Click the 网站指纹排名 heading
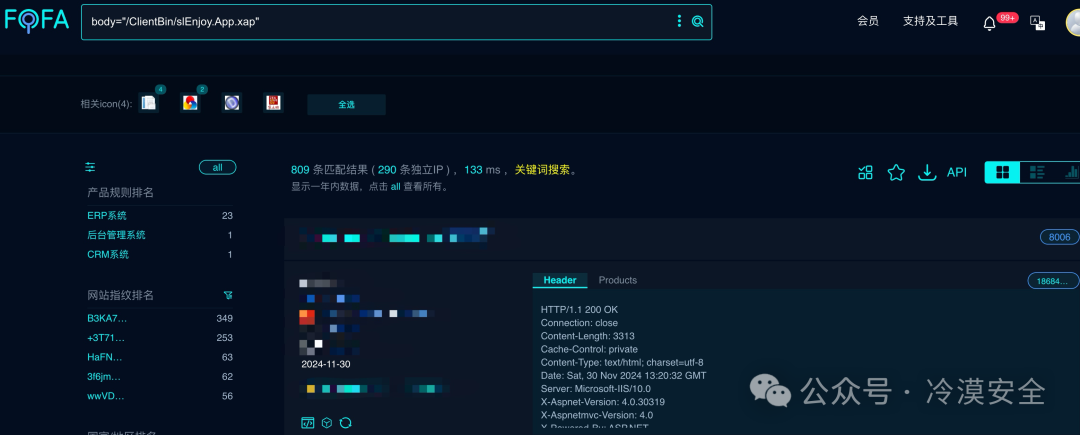This screenshot has height=435, width=1080. 121,295
